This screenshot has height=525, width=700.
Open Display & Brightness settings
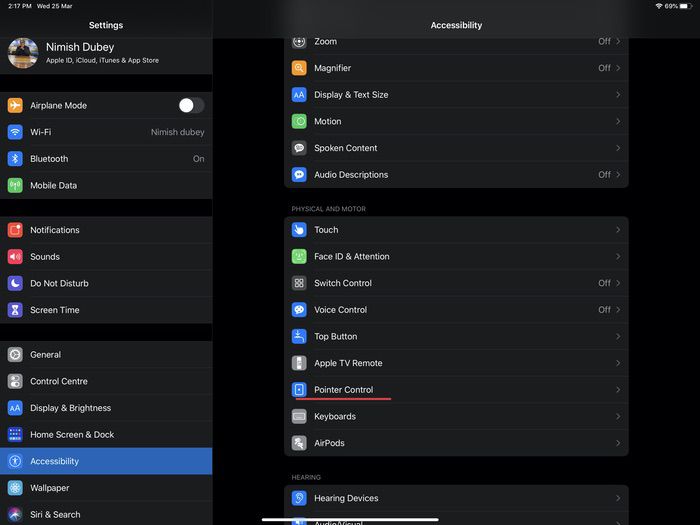(x=106, y=408)
